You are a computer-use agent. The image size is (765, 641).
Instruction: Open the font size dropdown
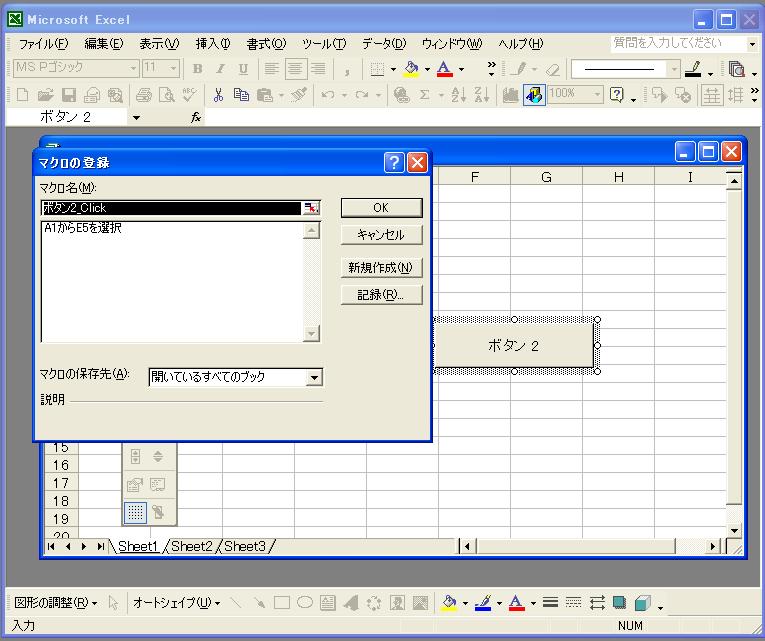[174, 69]
